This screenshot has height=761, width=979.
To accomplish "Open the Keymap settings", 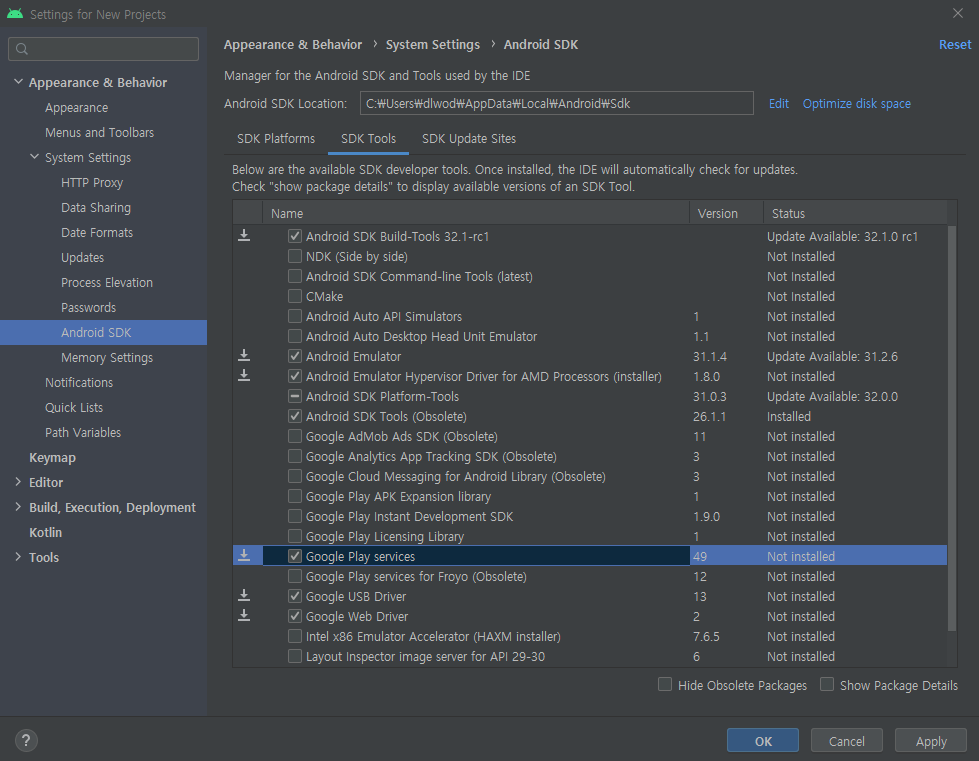I will (52, 457).
